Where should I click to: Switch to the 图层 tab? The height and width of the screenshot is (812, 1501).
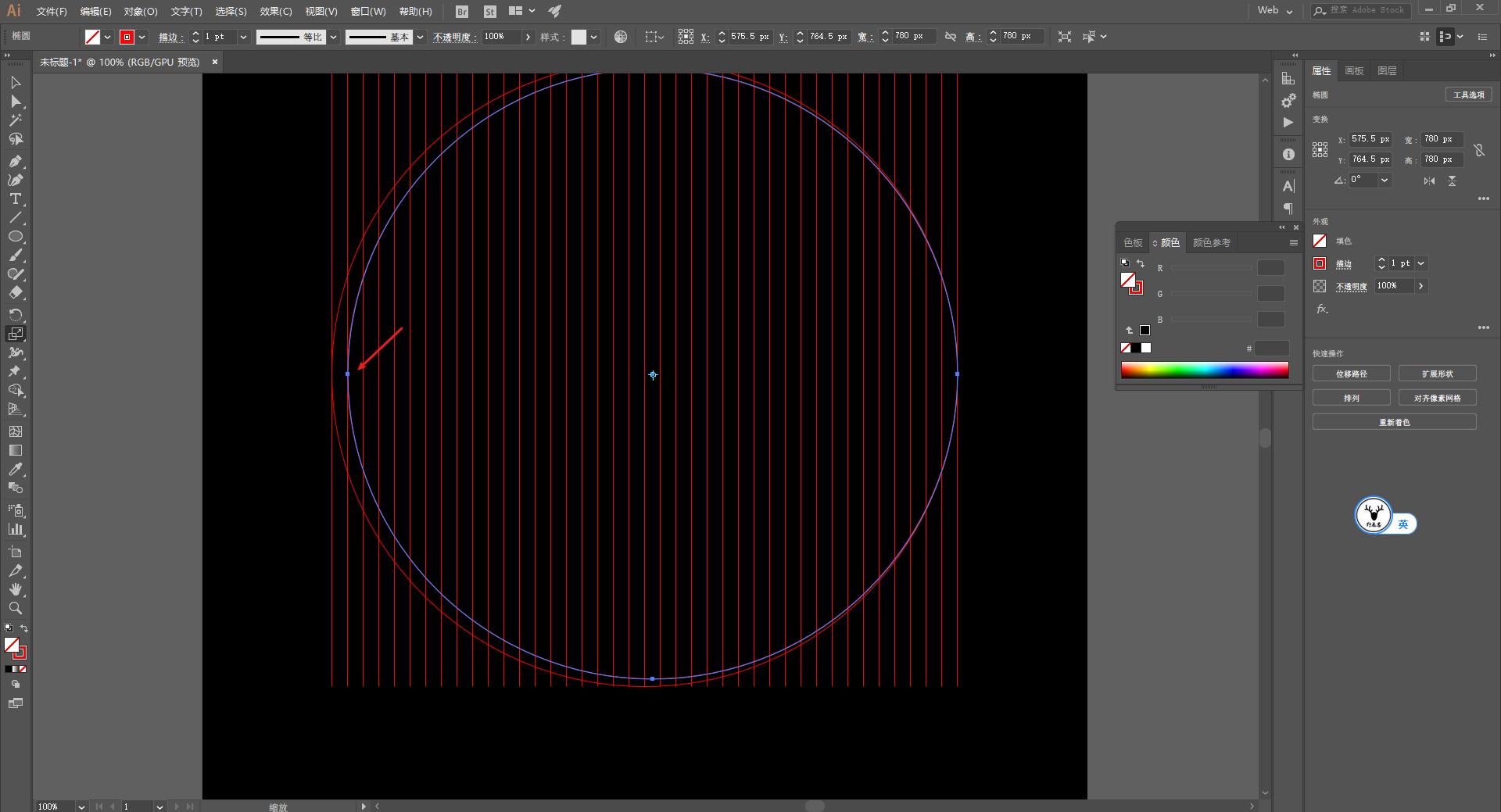(1387, 71)
